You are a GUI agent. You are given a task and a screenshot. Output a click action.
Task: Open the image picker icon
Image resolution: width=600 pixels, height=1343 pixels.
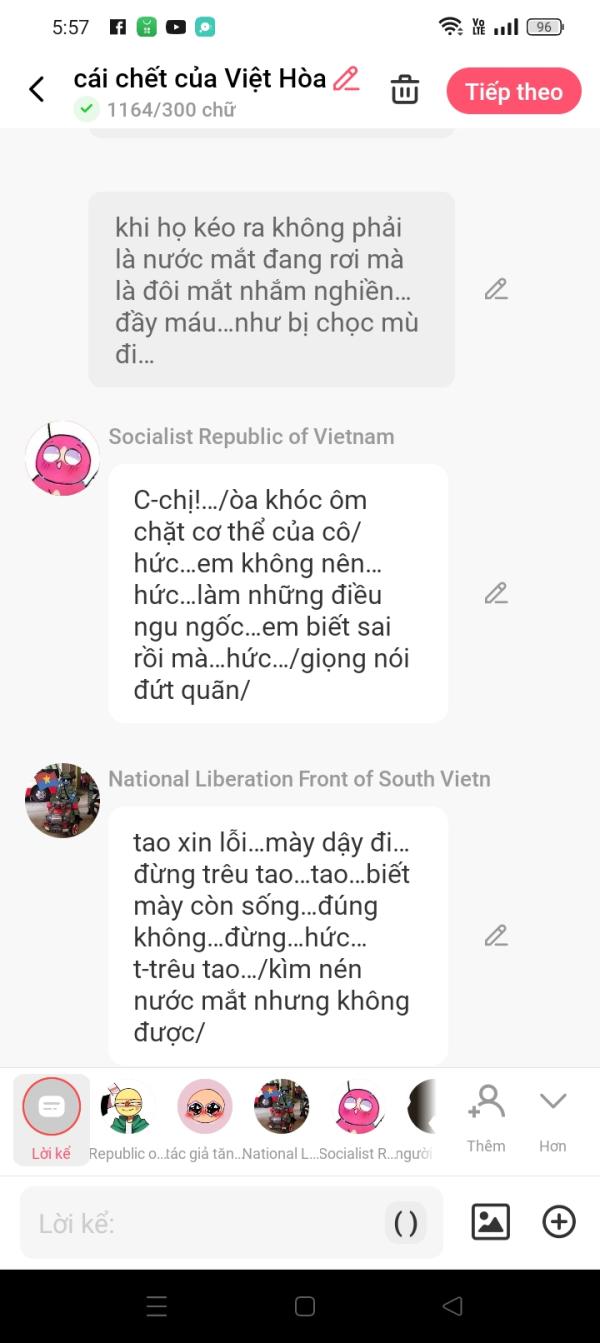coord(490,1222)
